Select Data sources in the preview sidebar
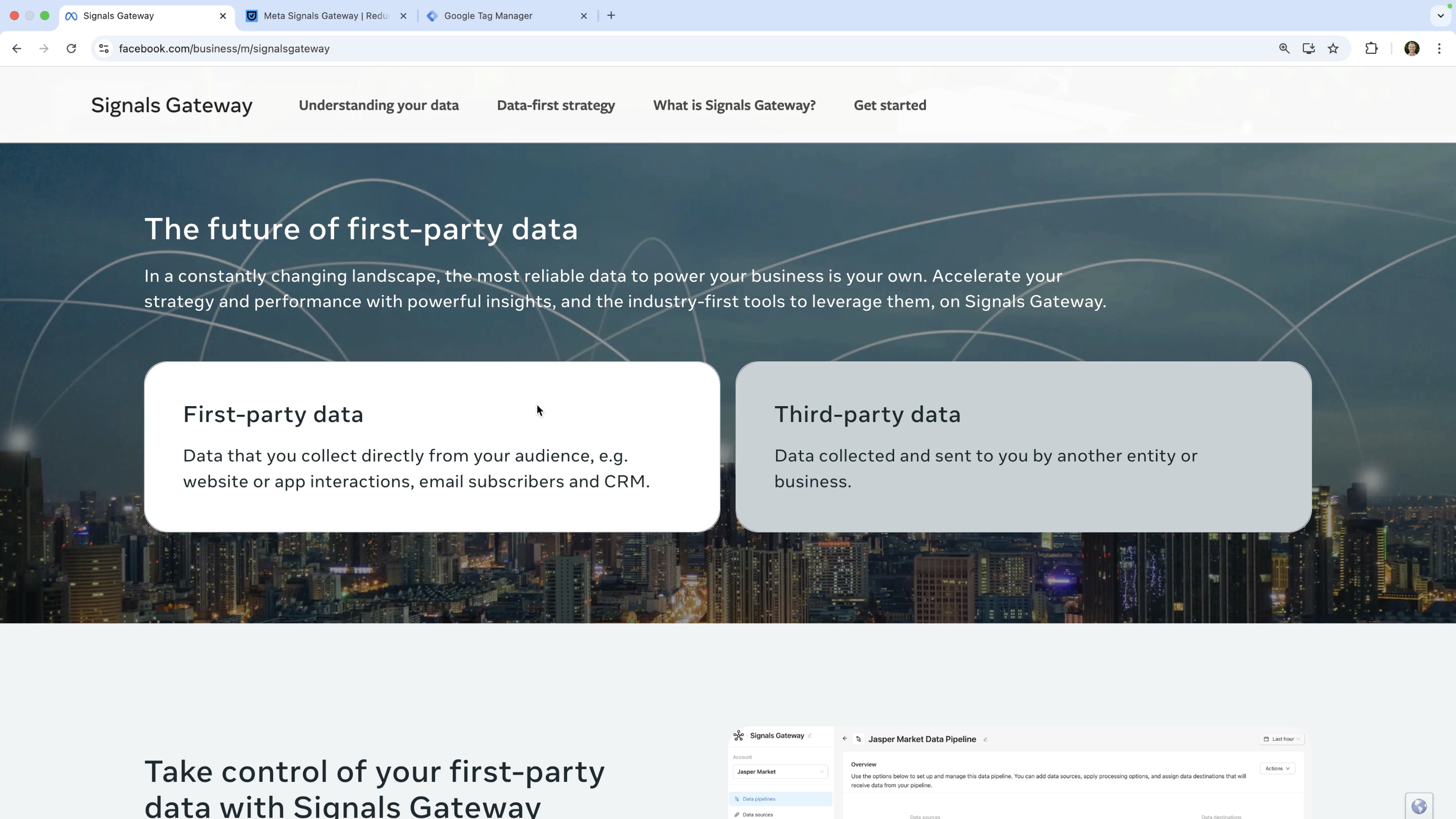This screenshot has width=1456, height=819. coord(757,815)
